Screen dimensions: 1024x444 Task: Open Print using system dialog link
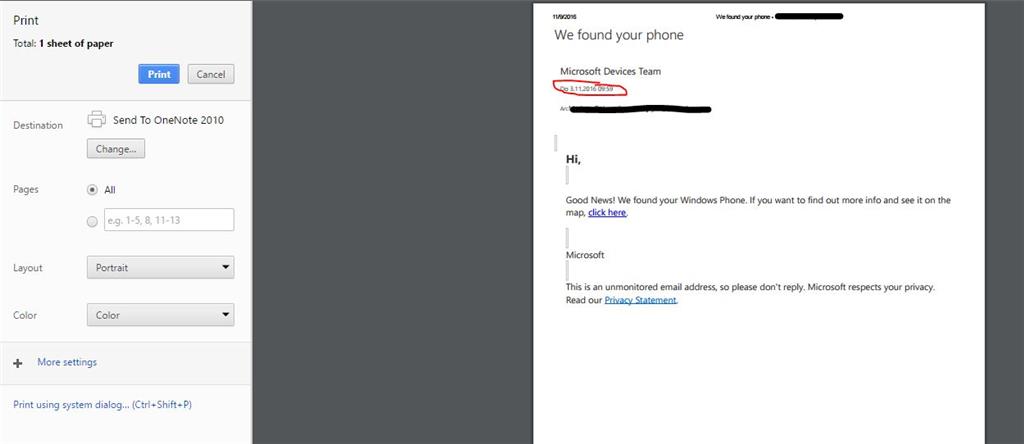click(x=103, y=405)
